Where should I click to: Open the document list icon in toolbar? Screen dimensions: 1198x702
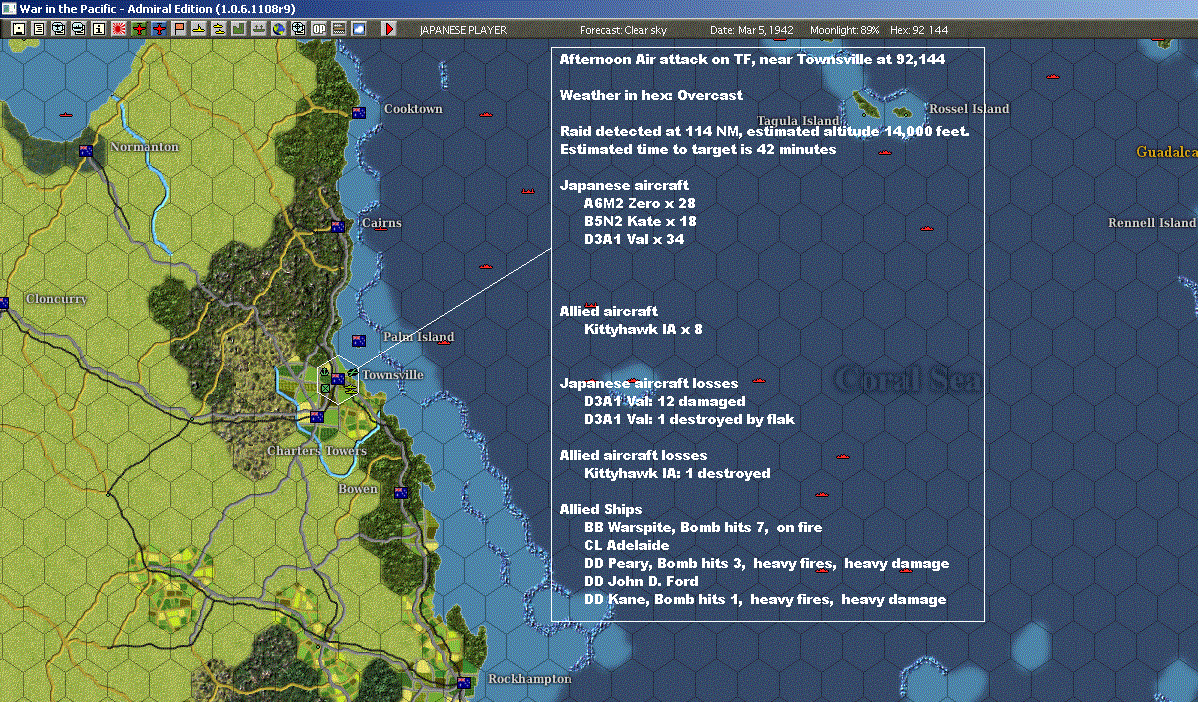point(39,29)
